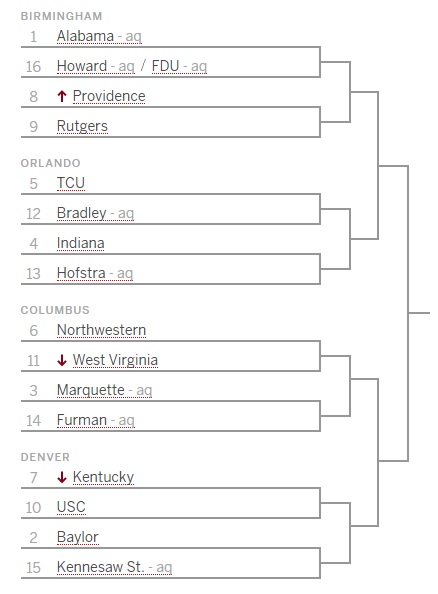Click the USC team name
The width and height of the screenshot is (438, 594).
tap(71, 507)
